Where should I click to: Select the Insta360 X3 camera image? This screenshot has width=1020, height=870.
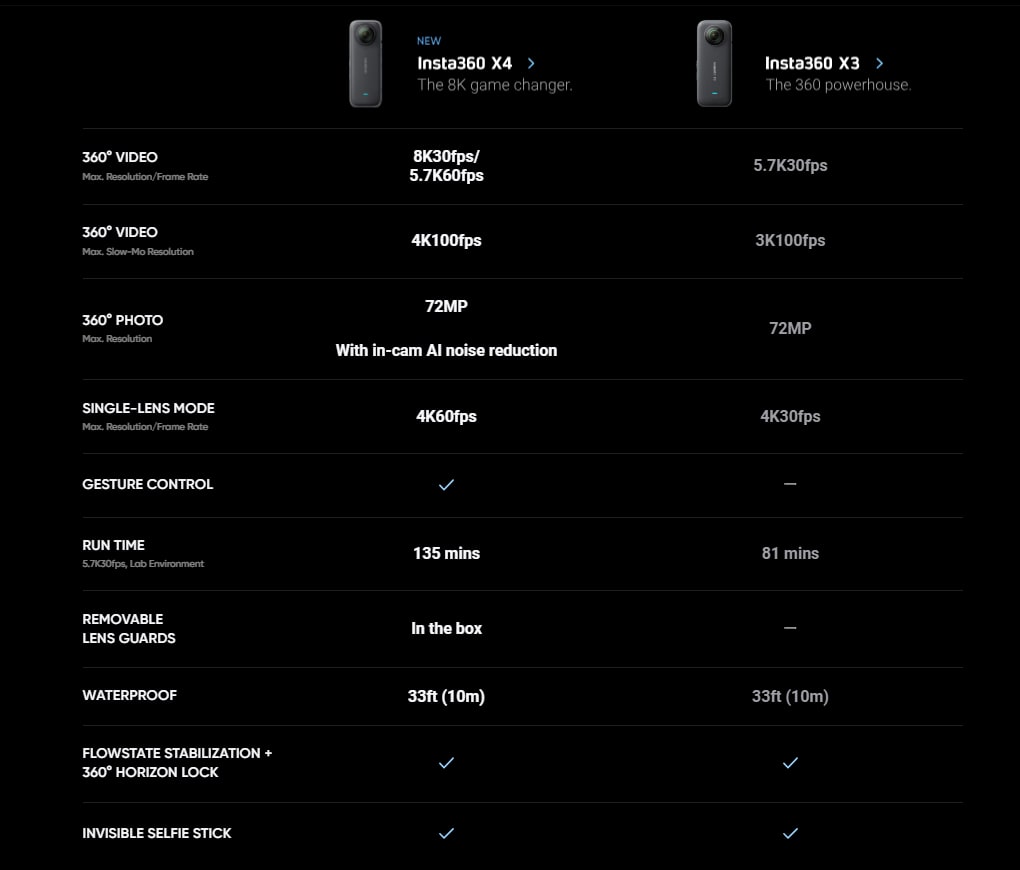[x=714, y=64]
